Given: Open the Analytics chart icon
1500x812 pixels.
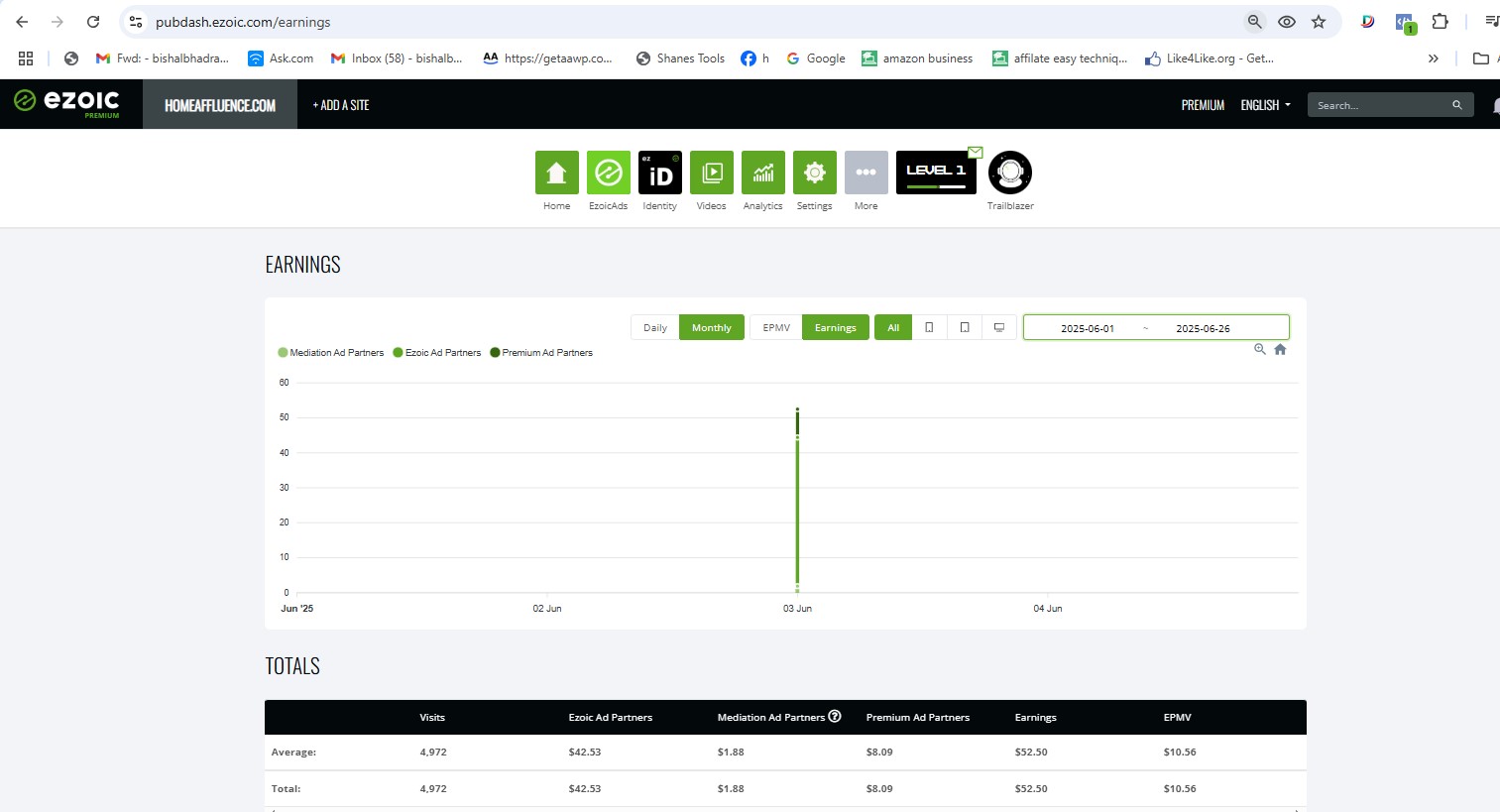Looking at the screenshot, I should coord(762,173).
